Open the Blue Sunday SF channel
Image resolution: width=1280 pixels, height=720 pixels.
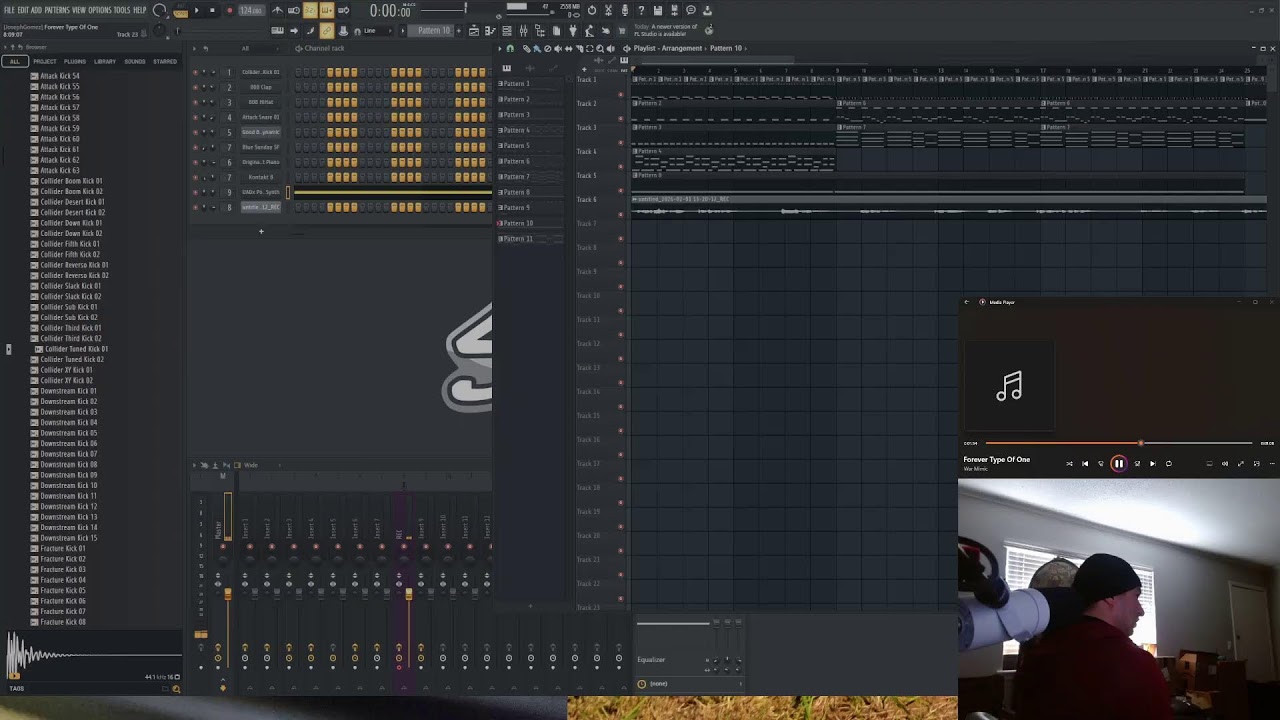tap(261, 147)
